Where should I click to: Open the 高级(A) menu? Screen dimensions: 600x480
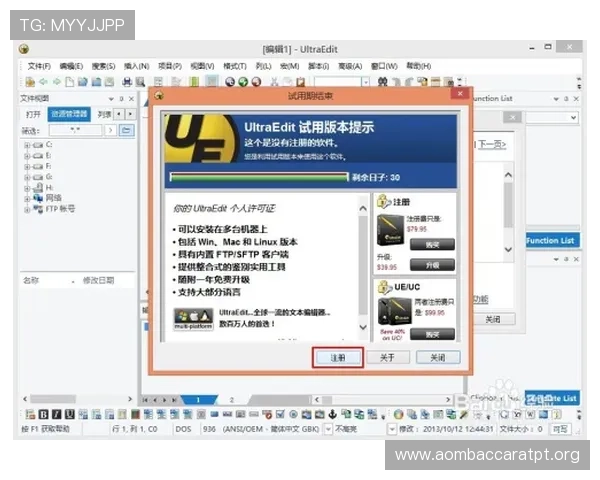pos(350,66)
